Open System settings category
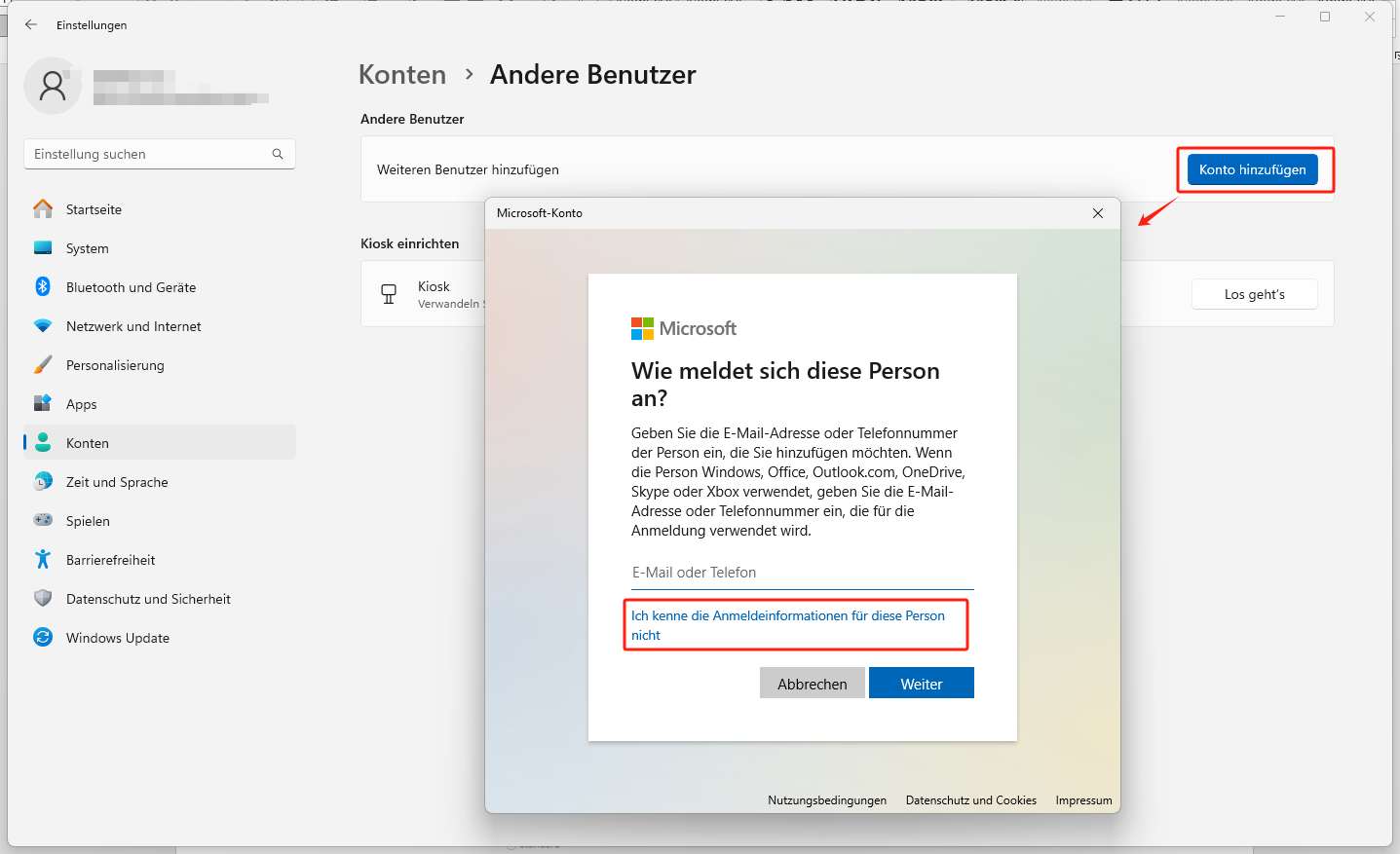The height and width of the screenshot is (854, 1400). coord(160,248)
